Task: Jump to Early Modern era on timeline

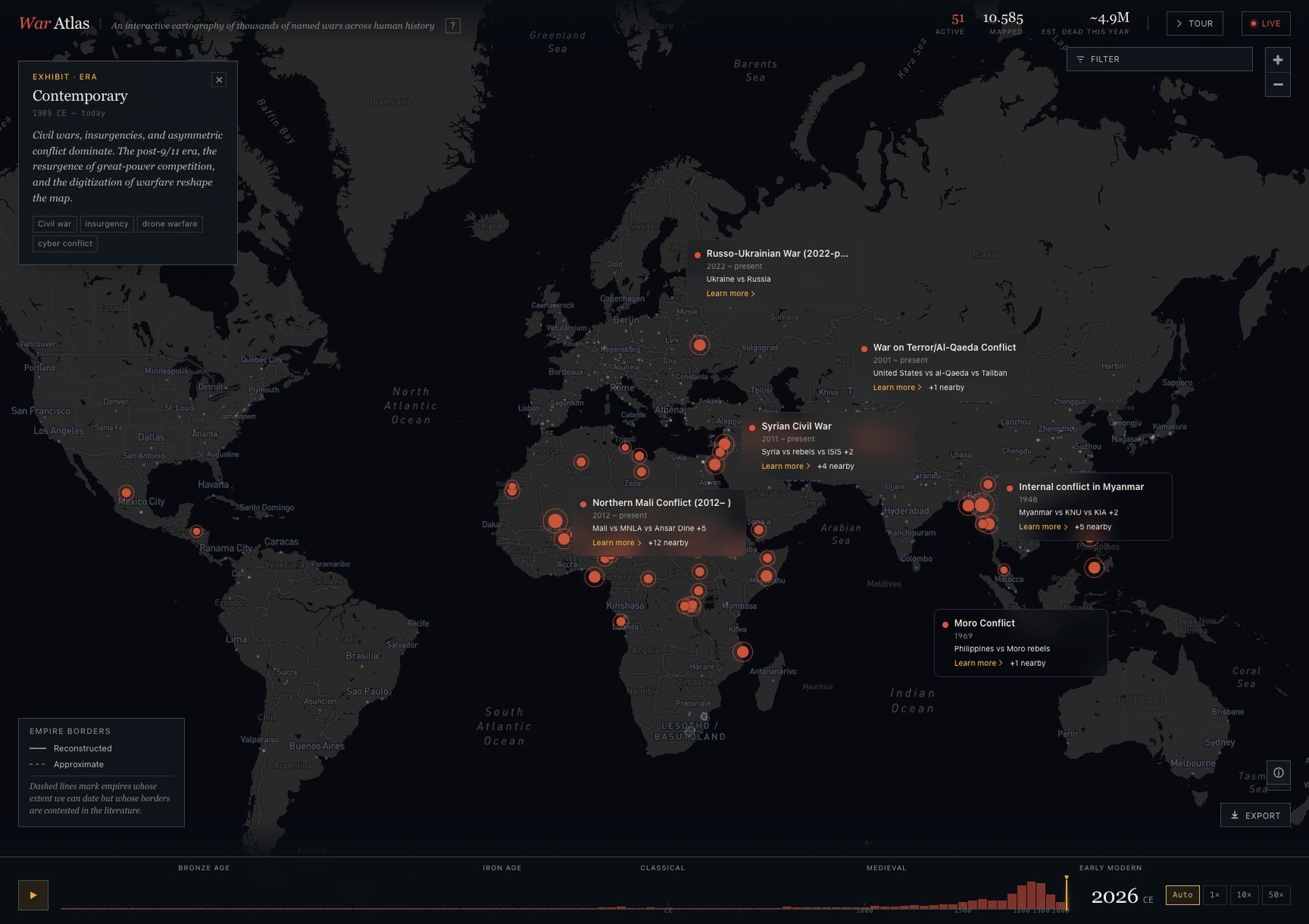Action: coord(1110,867)
